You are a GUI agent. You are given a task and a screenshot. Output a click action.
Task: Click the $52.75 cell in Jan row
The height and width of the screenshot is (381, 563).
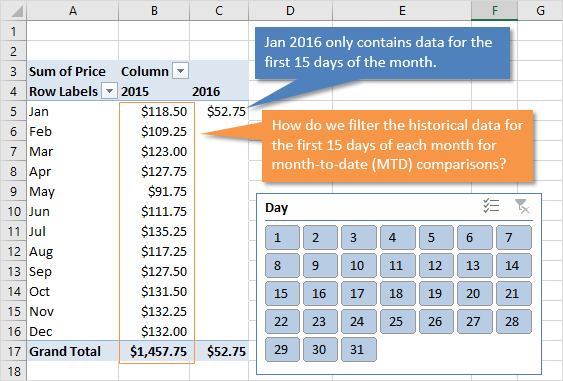[x=219, y=111]
